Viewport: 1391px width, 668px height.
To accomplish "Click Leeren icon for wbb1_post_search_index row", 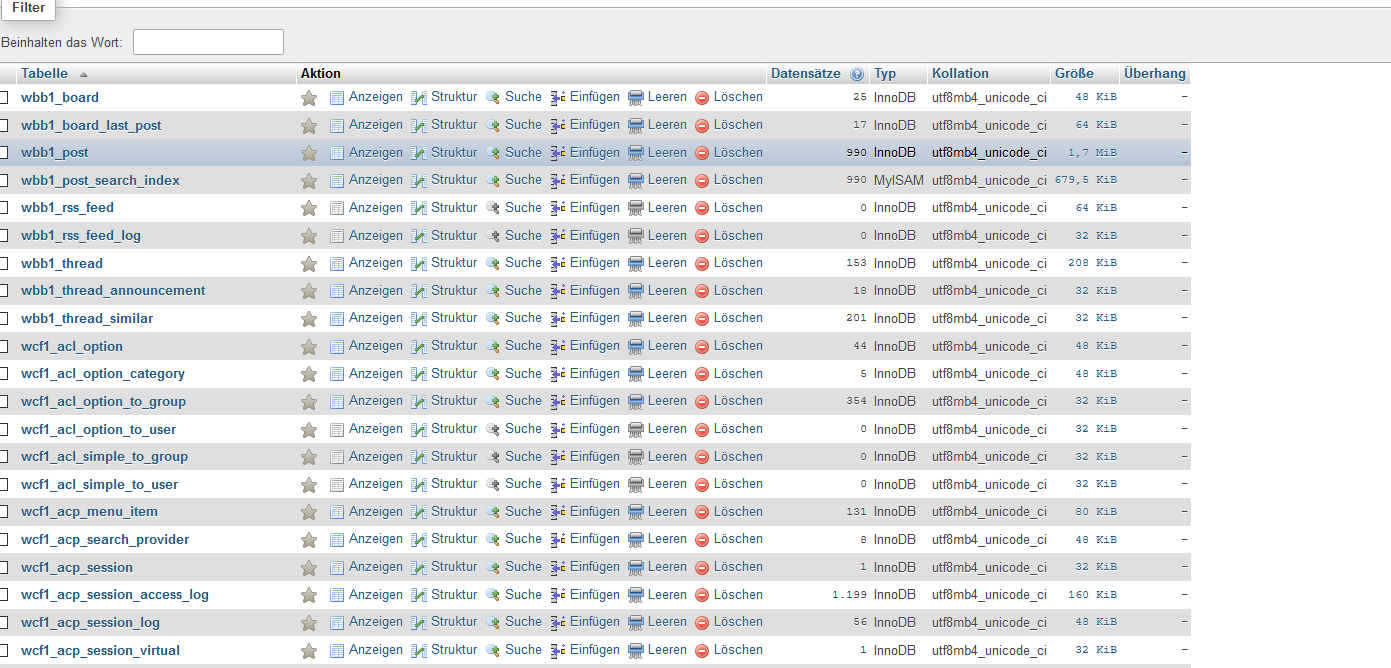I will [637, 181].
